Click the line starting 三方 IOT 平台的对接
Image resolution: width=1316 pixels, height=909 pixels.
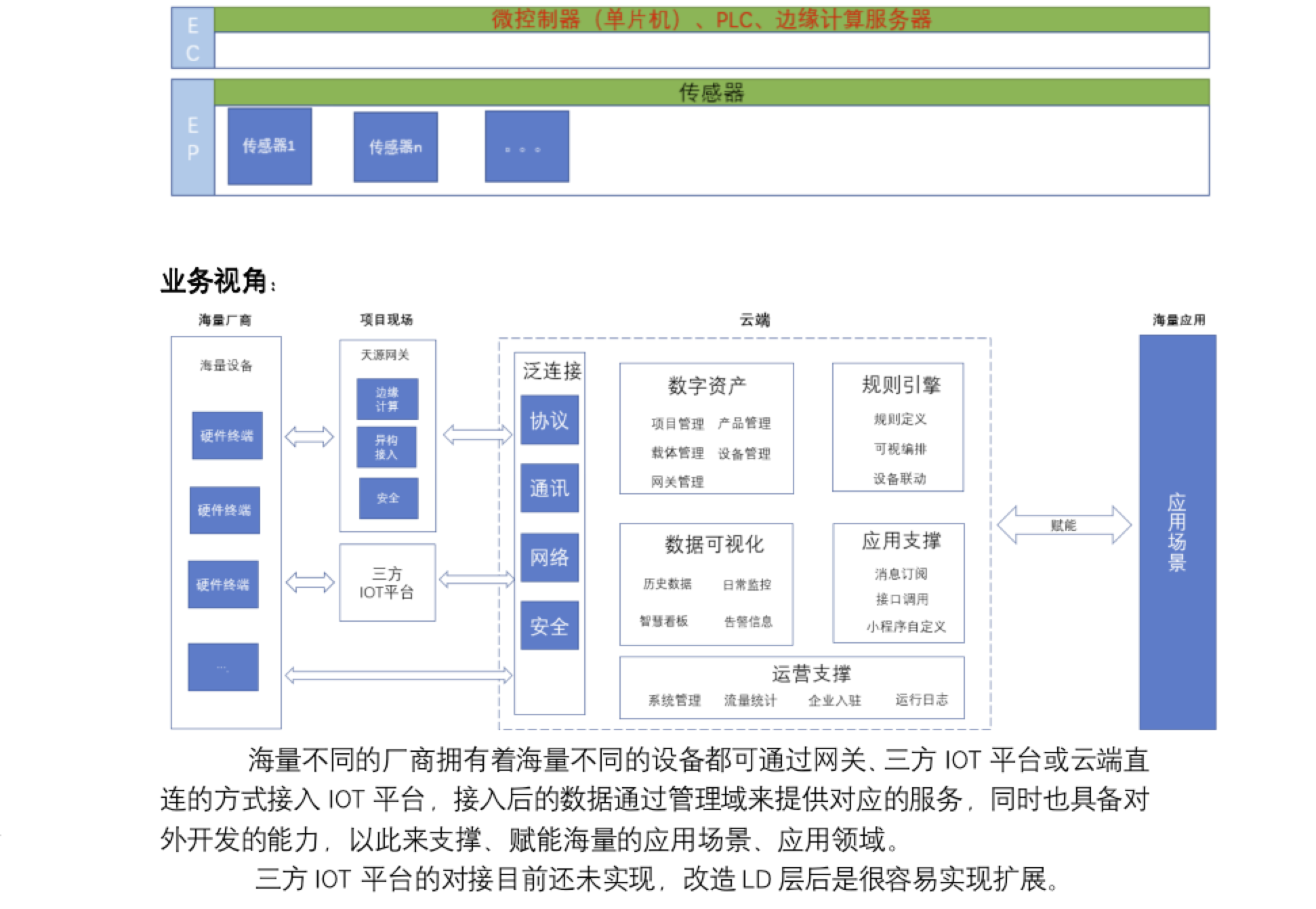coord(657,879)
